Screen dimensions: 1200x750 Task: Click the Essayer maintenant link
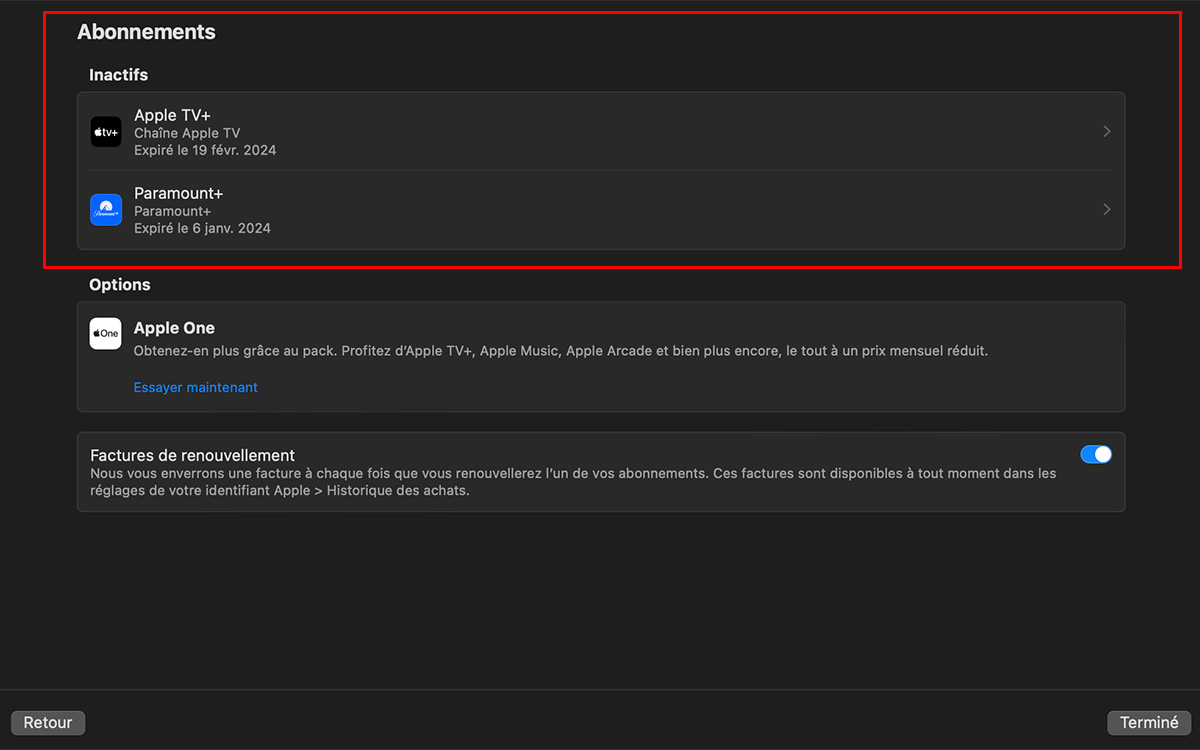click(x=196, y=387)
